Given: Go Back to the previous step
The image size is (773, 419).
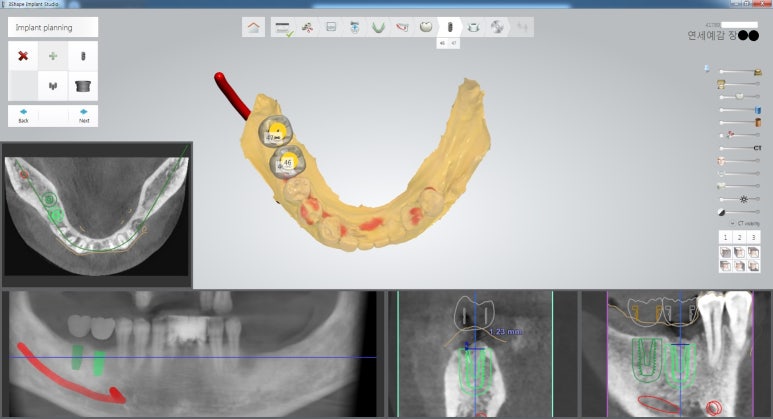Looking at the screenshot, I should click(23, 115).
